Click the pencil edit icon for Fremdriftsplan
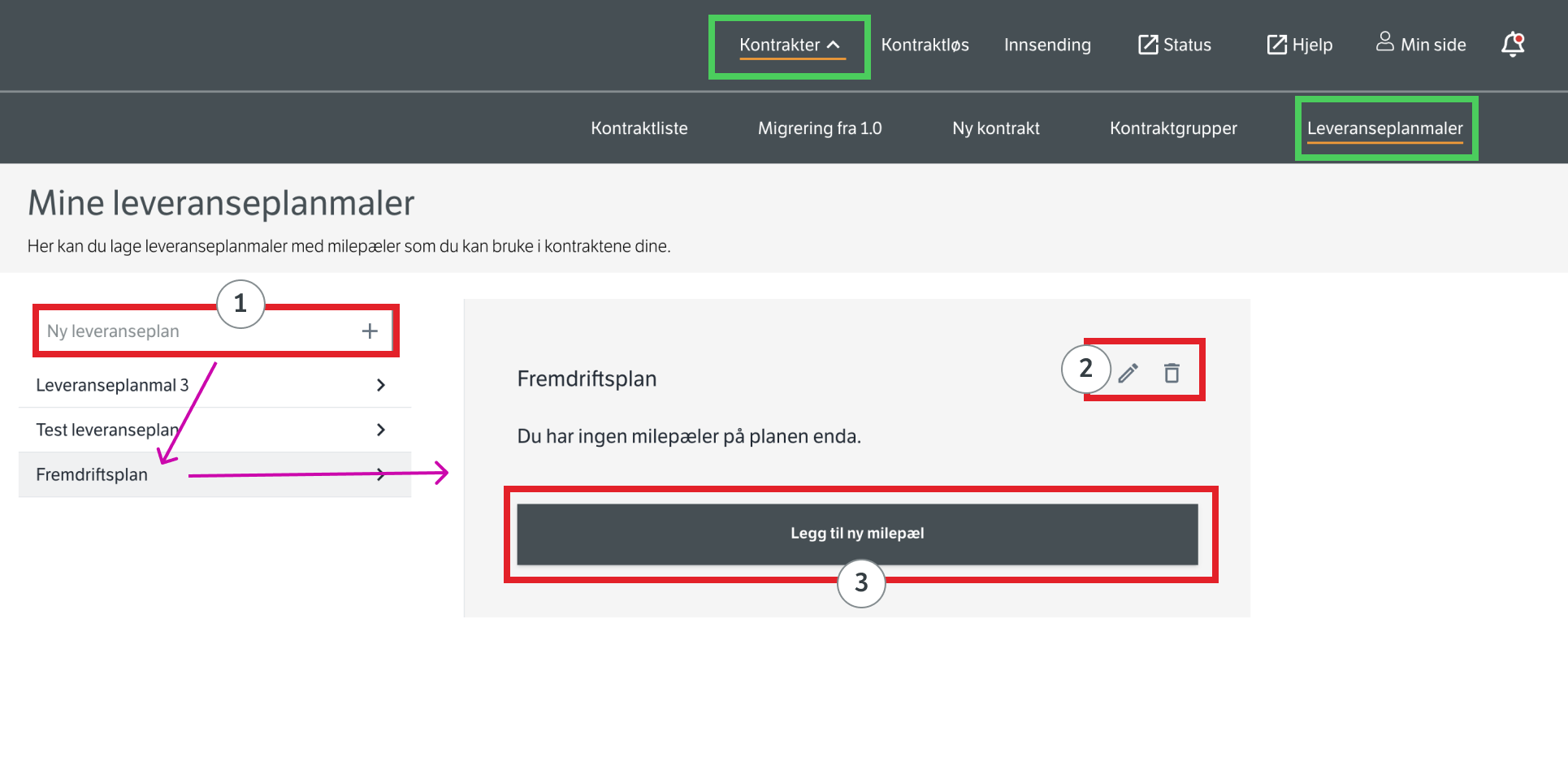 pyautogui.click(x=1128, y=373)
